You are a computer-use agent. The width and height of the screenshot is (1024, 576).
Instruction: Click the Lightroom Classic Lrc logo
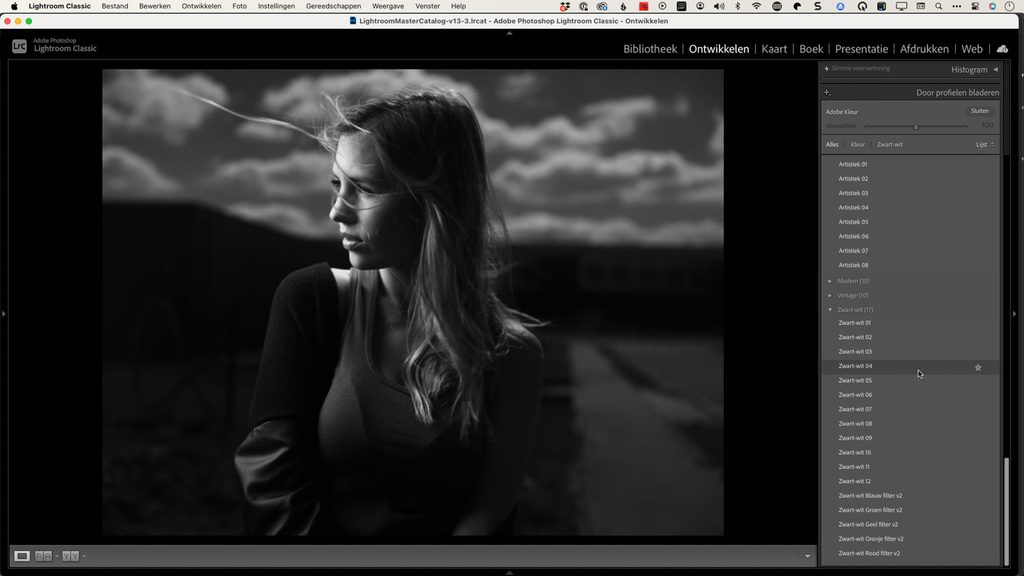coord(20,46)
